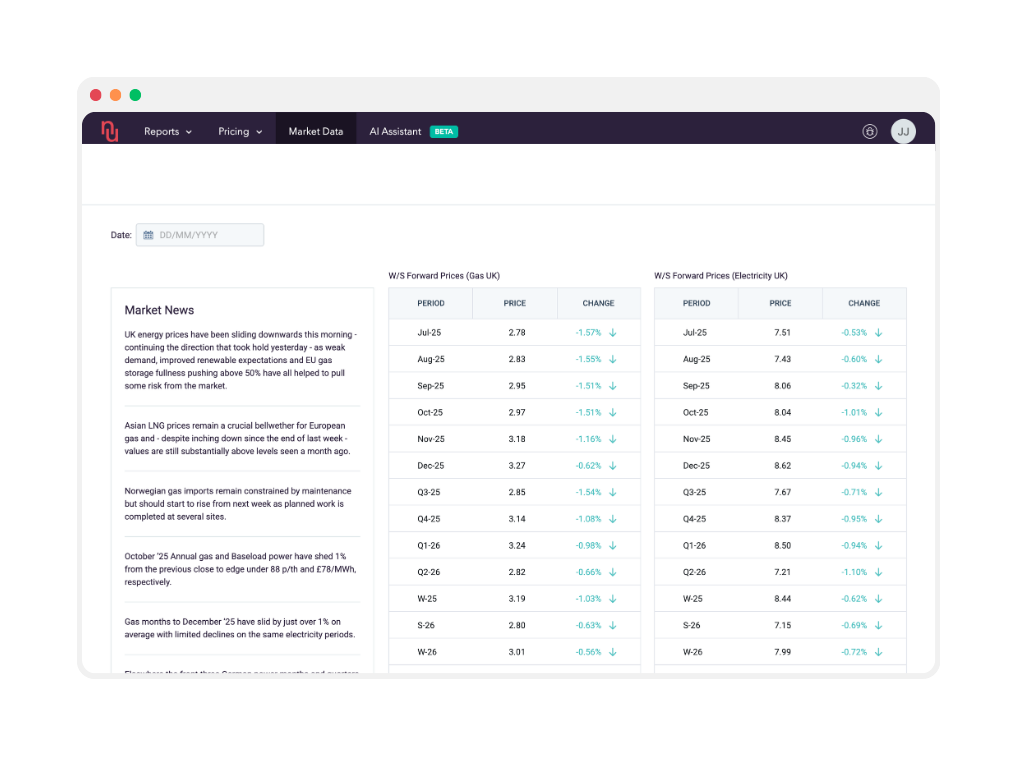Click the down arrow beside -0.72% electricity change
1024x768 pixels.
(878, 652)
